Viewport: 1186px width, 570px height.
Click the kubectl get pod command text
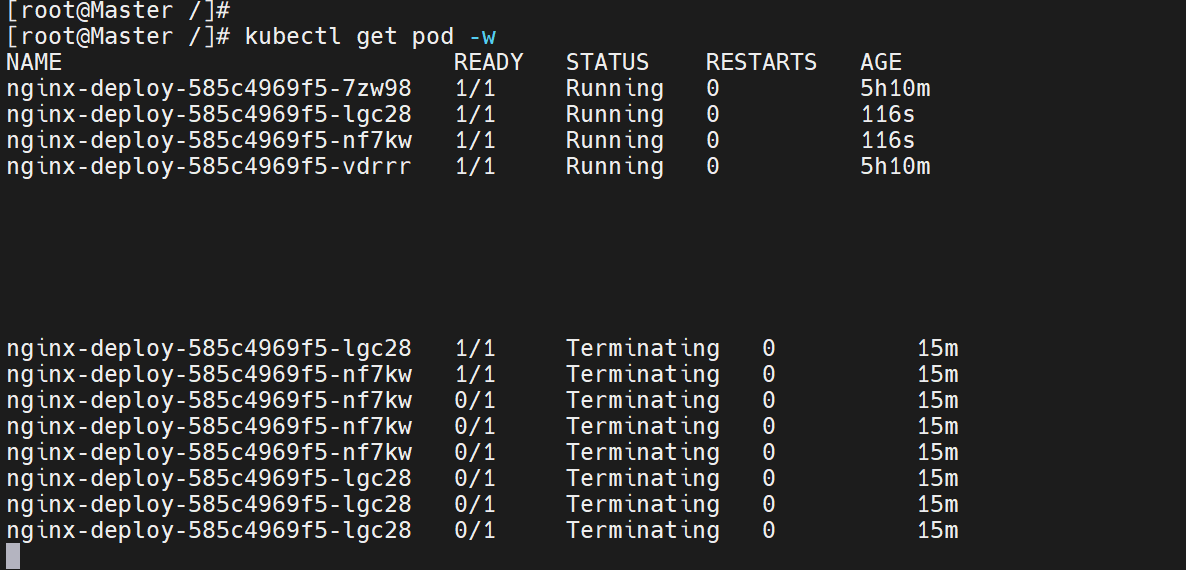point(349,36)
